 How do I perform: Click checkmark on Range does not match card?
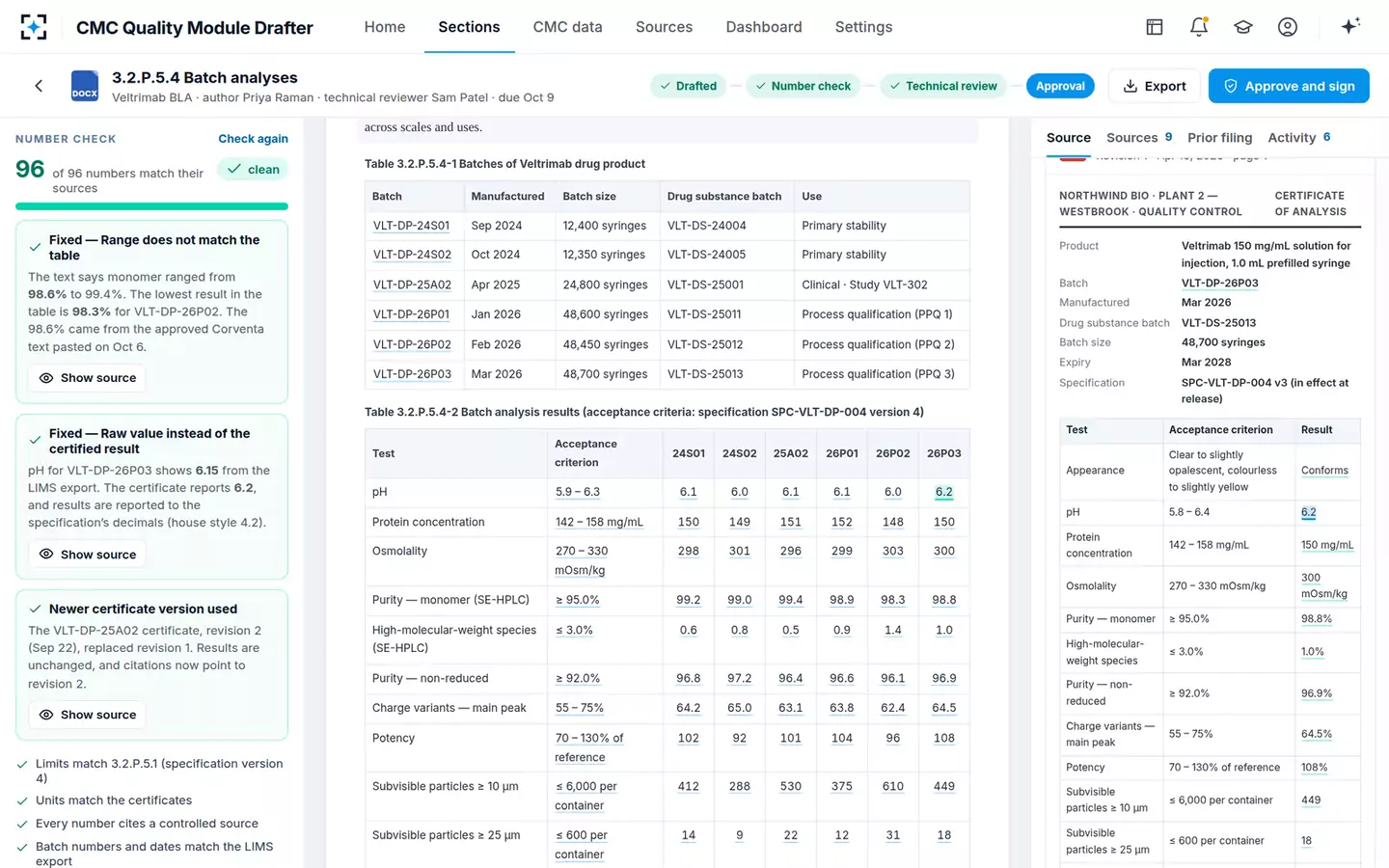pos(35,247)
